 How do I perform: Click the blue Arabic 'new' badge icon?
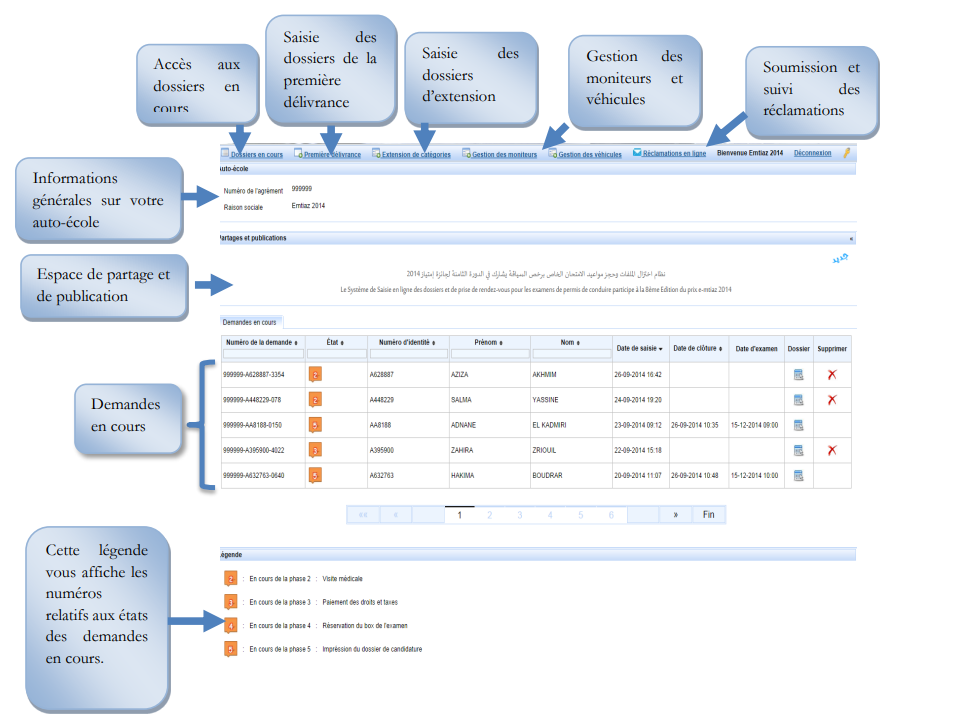click(840, 258)
